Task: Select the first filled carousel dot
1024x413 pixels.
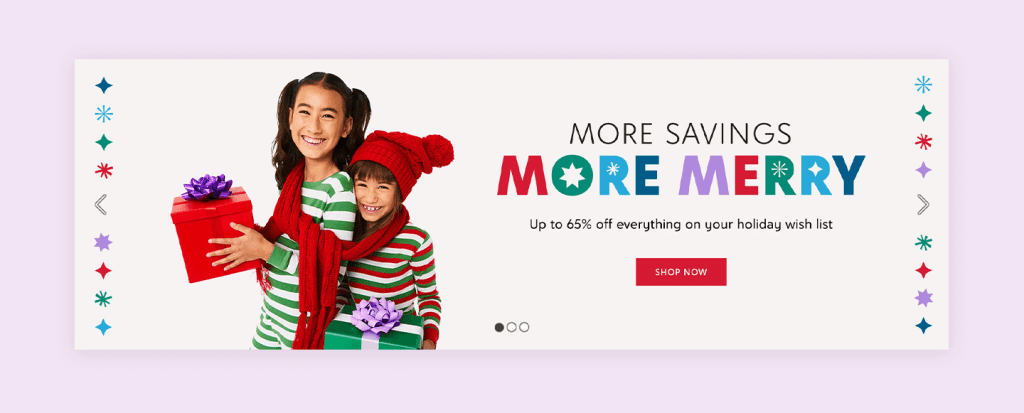Action: point(500,327)
